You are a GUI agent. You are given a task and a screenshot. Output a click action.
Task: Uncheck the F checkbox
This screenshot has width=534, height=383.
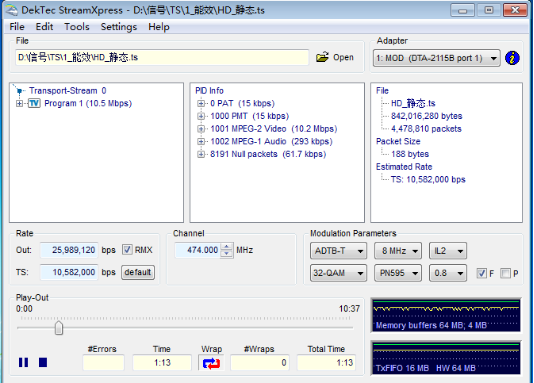[x=482, y=273]
